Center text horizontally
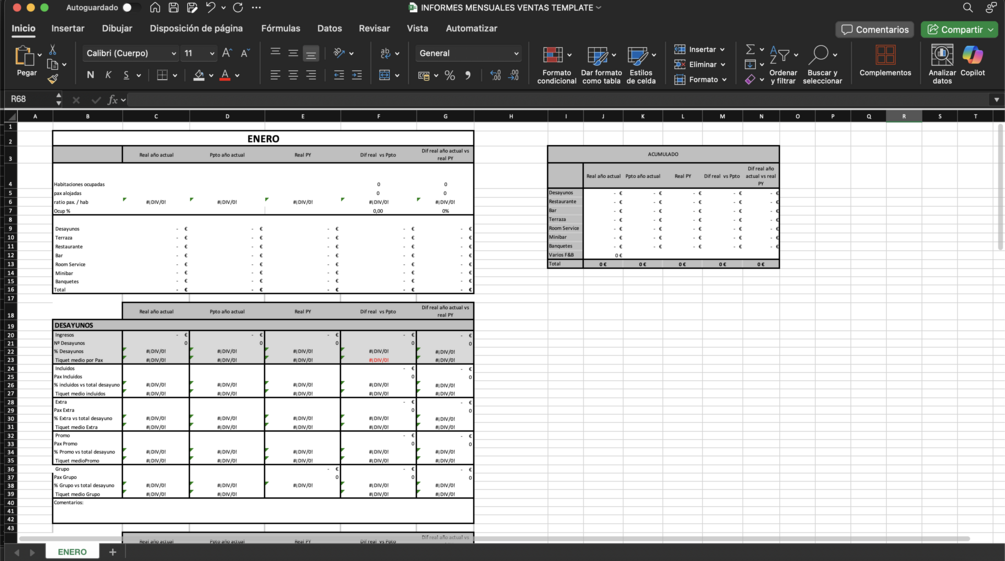This screenshot has width=1005, height=561. pos(293,75)
